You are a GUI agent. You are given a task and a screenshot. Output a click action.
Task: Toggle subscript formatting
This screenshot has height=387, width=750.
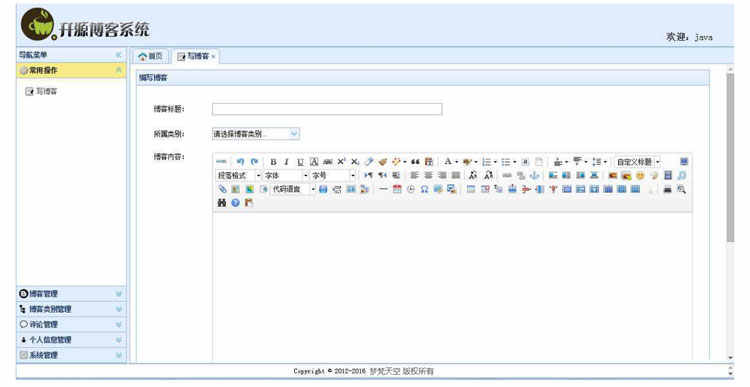pyautogui.click(x=355, y=162)
